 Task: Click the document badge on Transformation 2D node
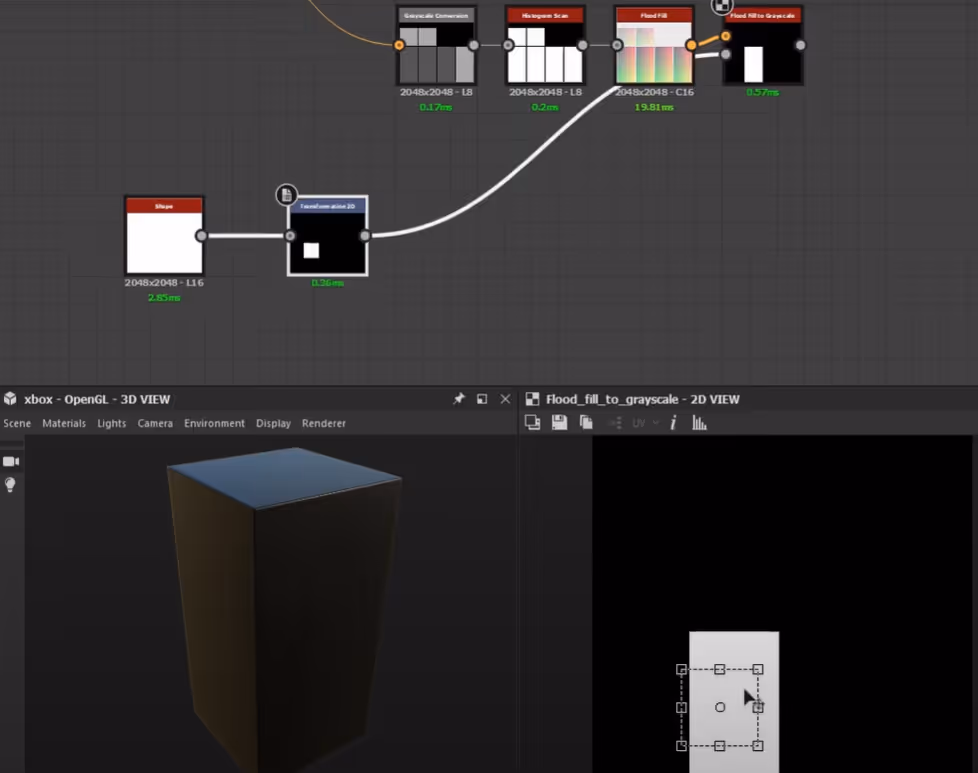tap(286, 195)
